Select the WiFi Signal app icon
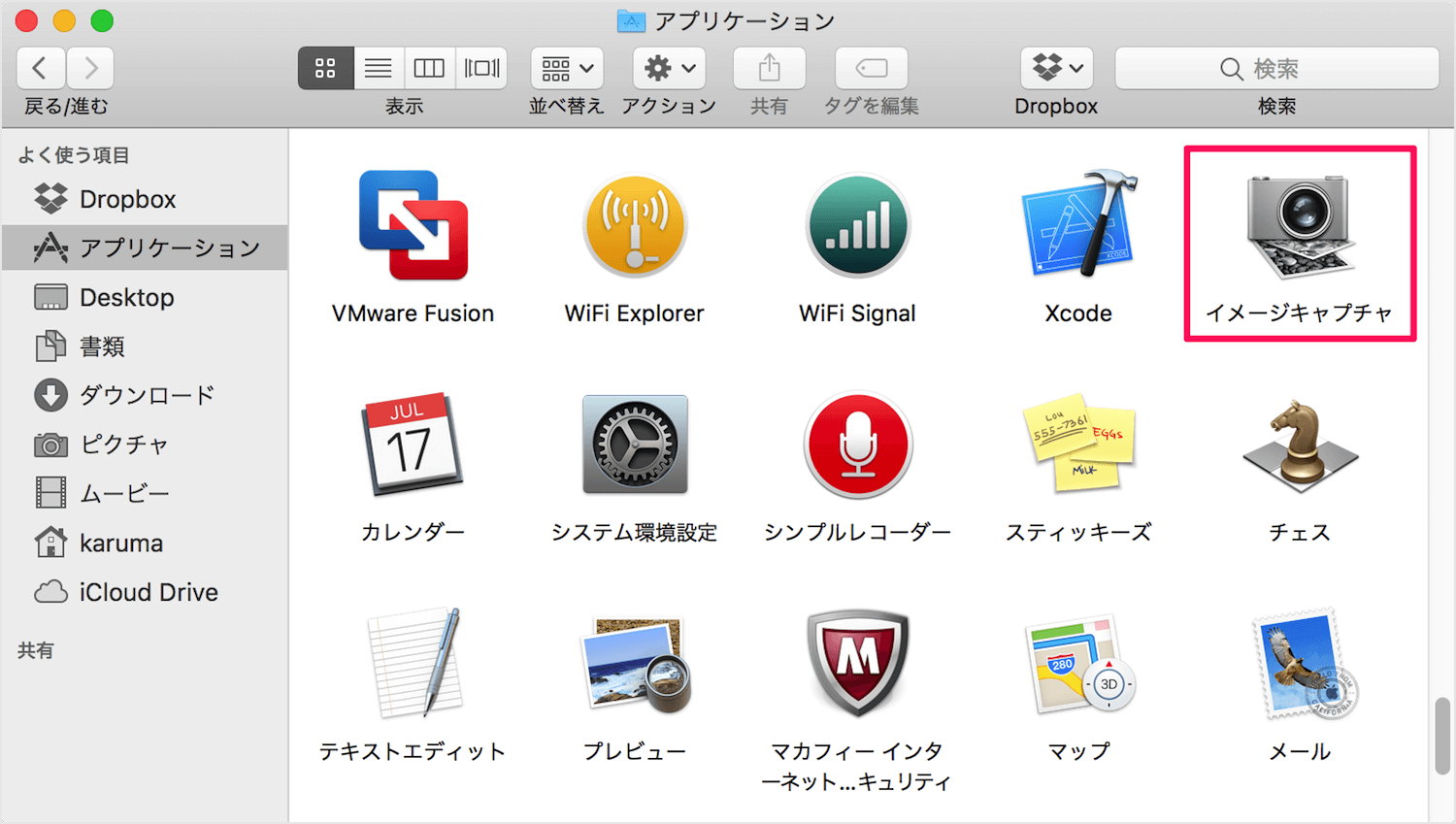This screenshot has height=824, width=1456. 857,225
